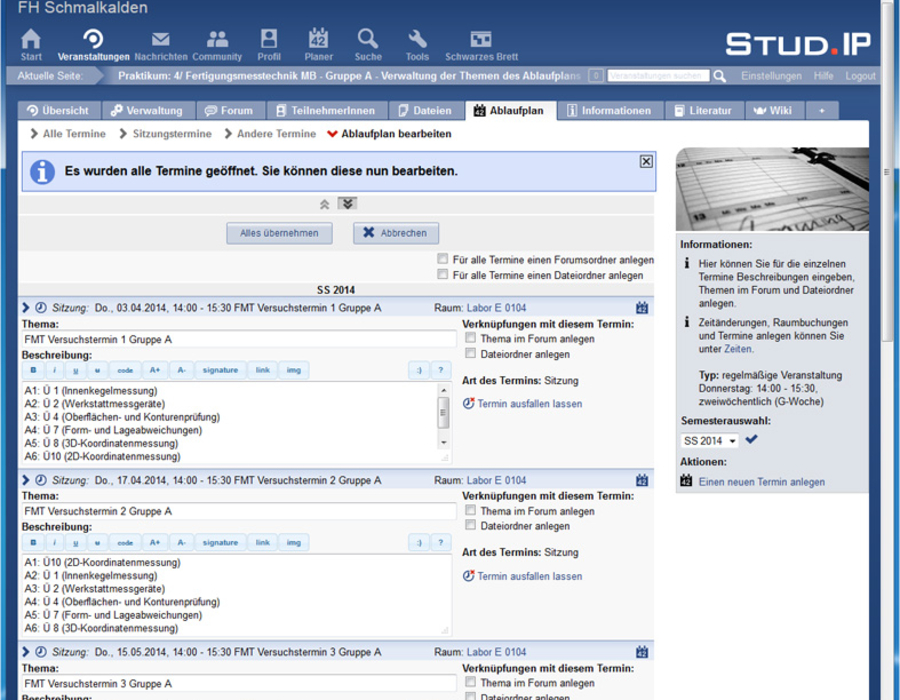Click A- smaller text in Versuchstermin 1 toolbar
The width and height of the screenshot is (900, 700).
181,370
